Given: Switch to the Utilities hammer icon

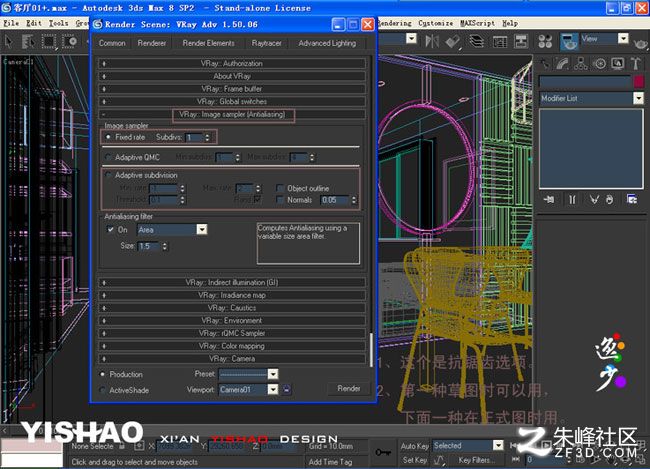Looking at the screenshot, I should (x=635, y=63).
